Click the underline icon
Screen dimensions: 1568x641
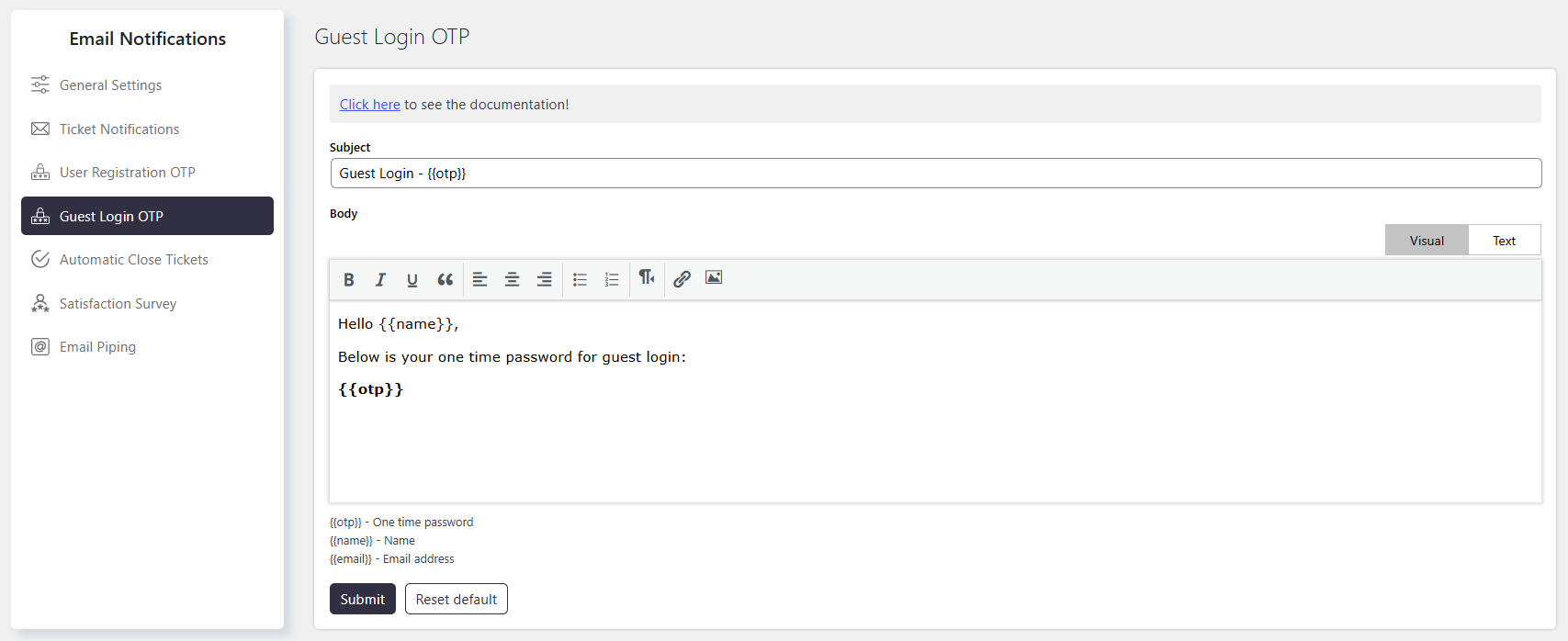point(412,279)
